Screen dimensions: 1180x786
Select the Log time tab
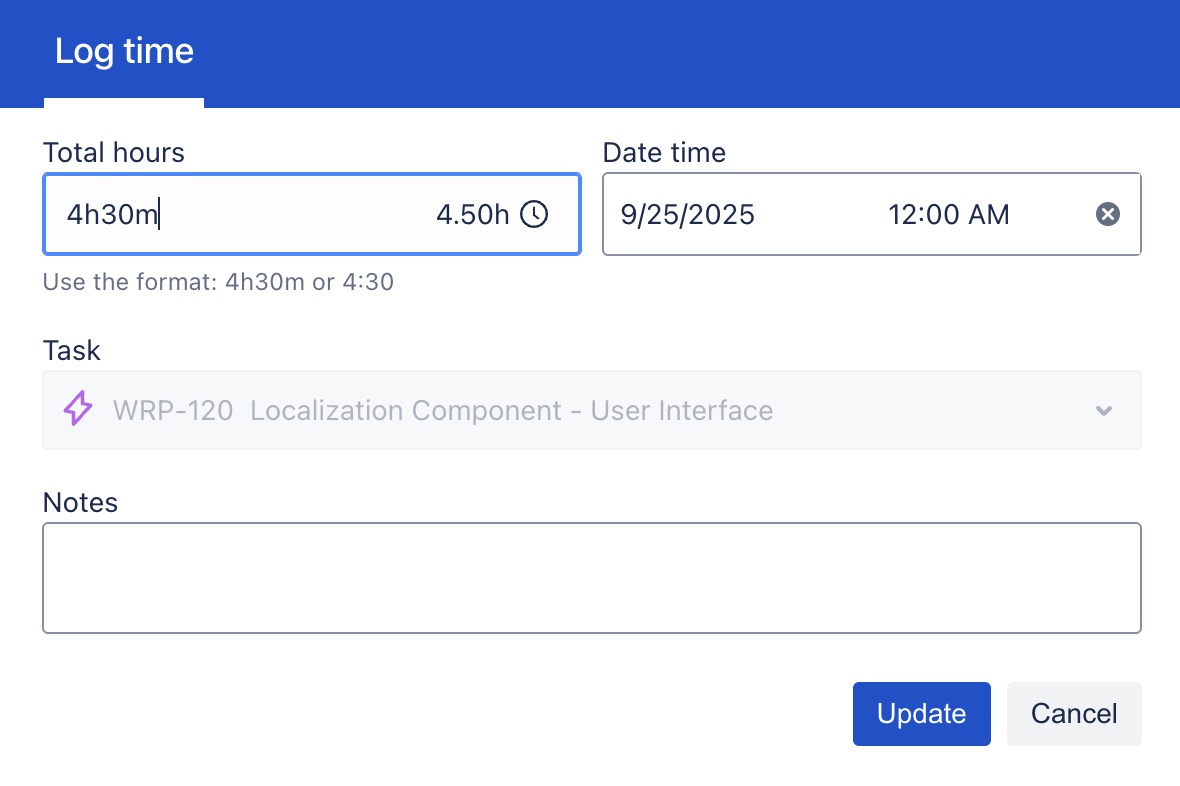pos(124,52)
